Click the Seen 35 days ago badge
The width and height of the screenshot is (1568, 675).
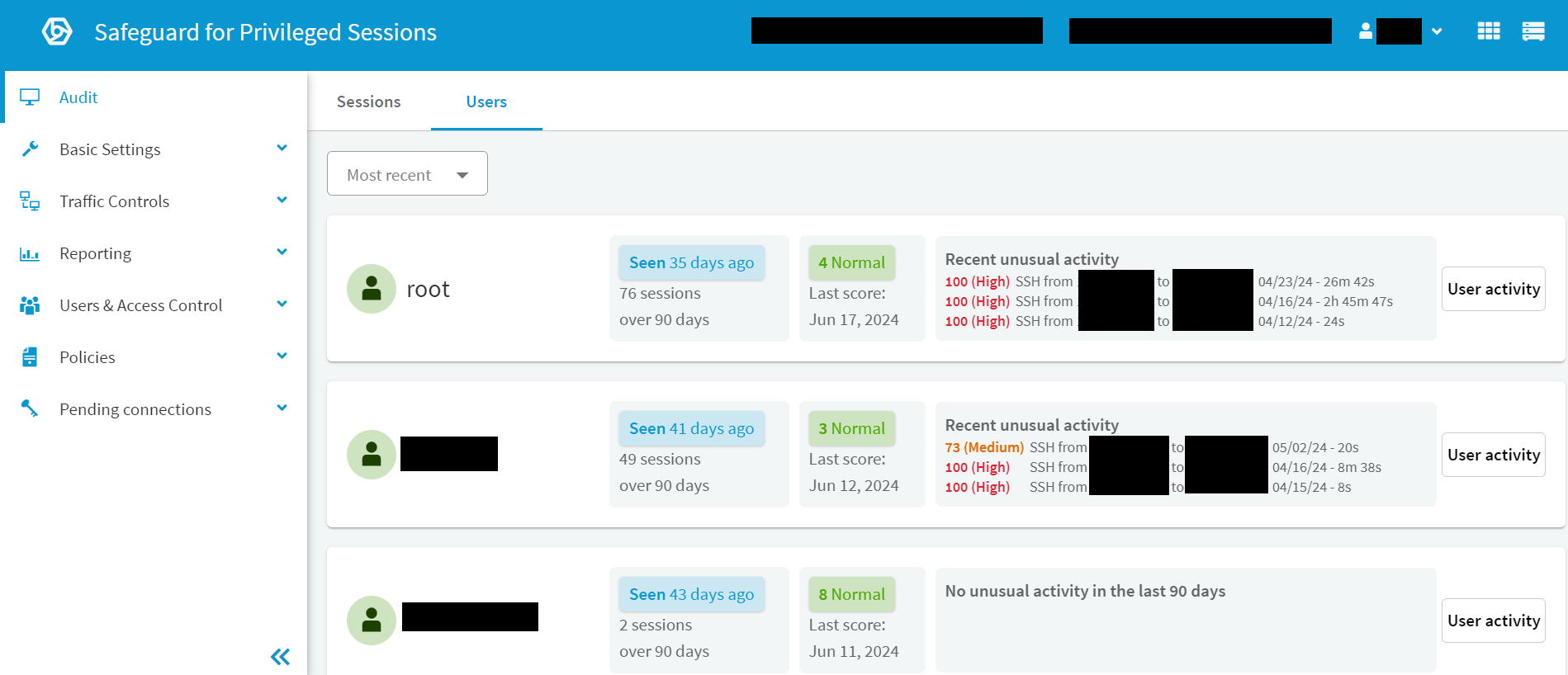click(x=691, y=262)
